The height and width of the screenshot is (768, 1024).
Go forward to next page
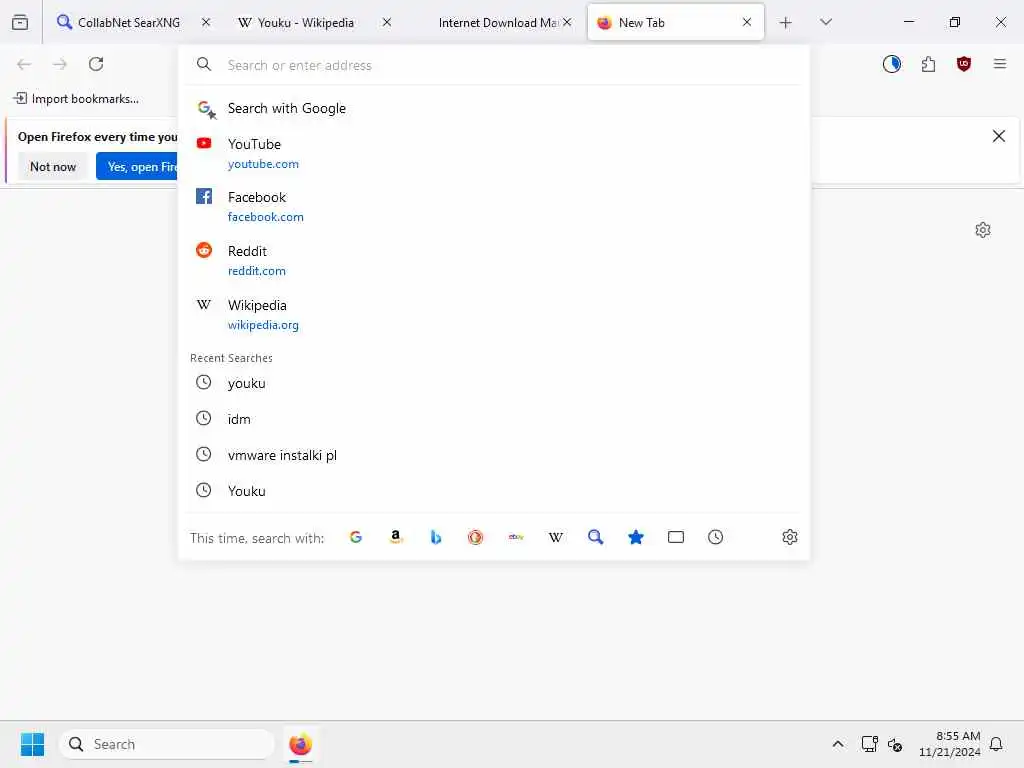click(x=60, y=64)
